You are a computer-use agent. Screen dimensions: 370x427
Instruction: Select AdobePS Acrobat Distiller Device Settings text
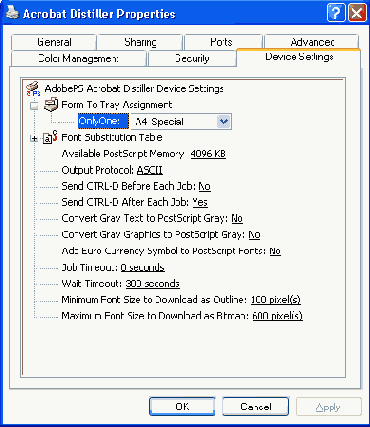[134, 89]
